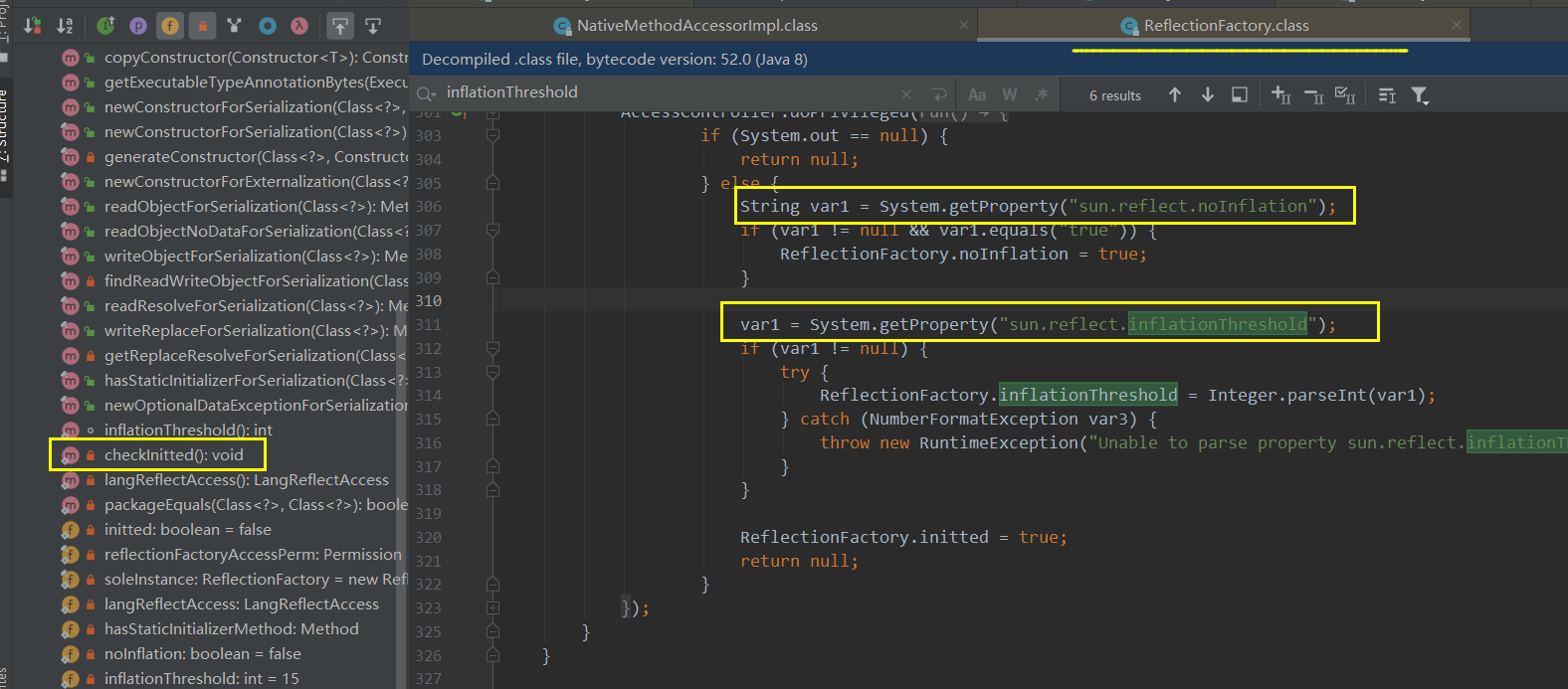Select newConstructorForExternalization method
1568x689 pixels.
click(256, 182)
